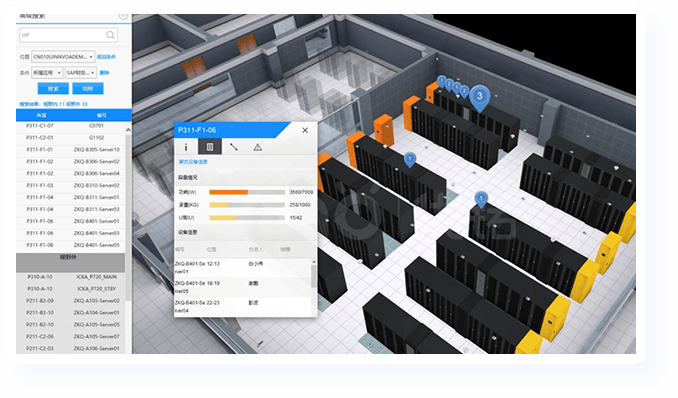Select the row with ZXQ-A105-Server05
This screenshot has width=678, height=398.
71,324
